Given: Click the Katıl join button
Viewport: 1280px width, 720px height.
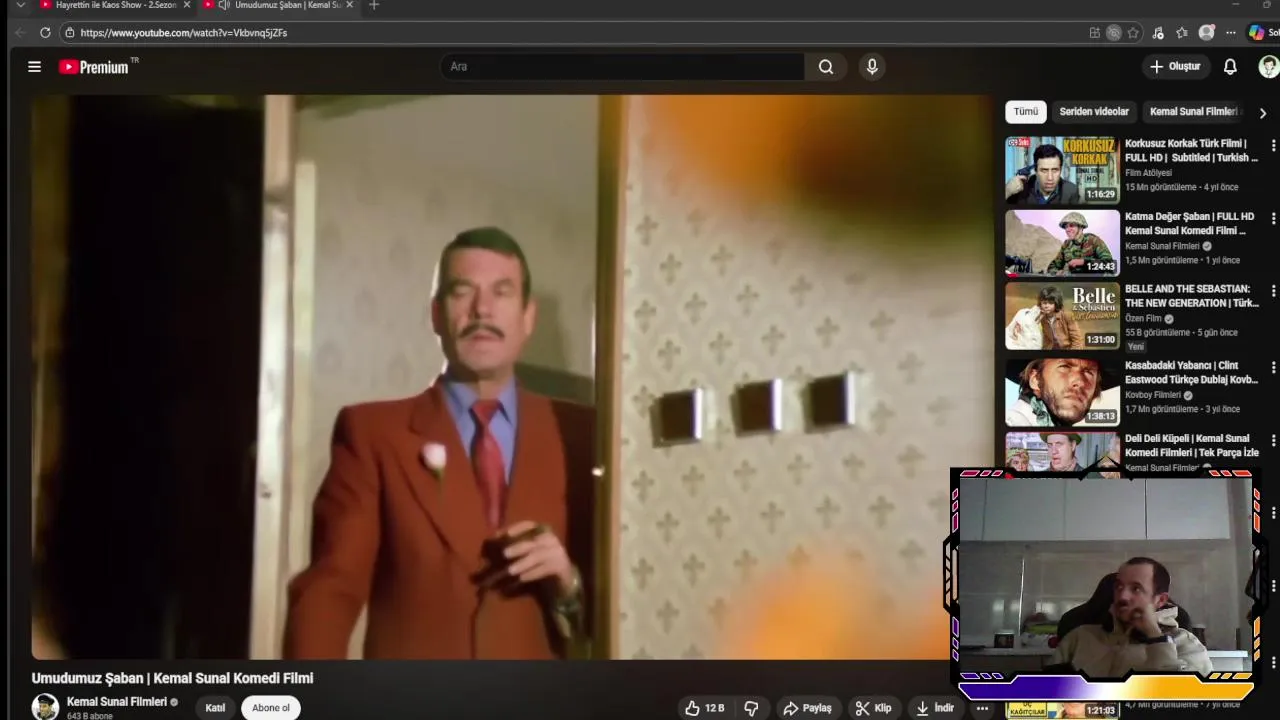Looking at the screenshot, I should 215,708.
